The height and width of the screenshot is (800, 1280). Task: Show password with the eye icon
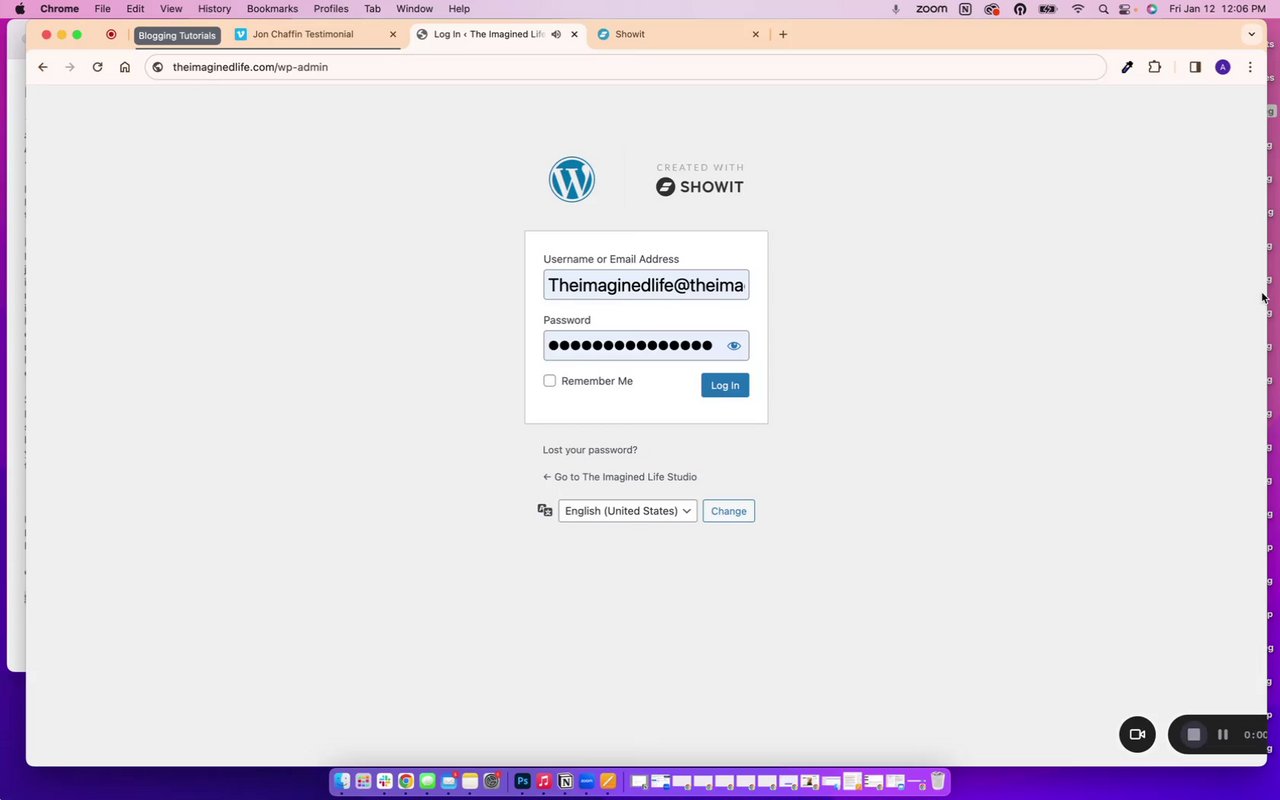734,346
